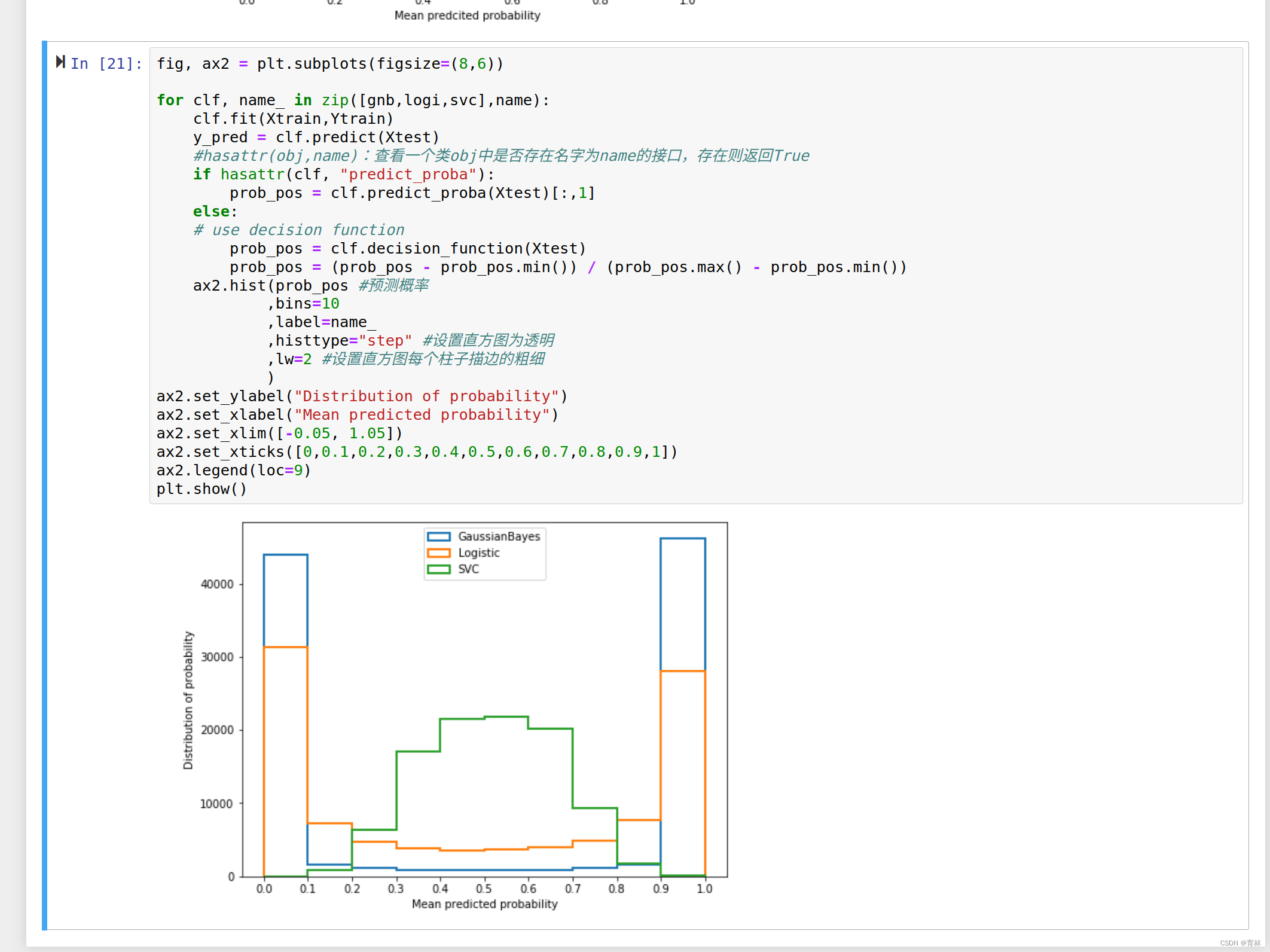This screenshot has width=1270, height=952.
Task: Click the fig, ax2 = plt.subplots line
Action: pos(329,64)
